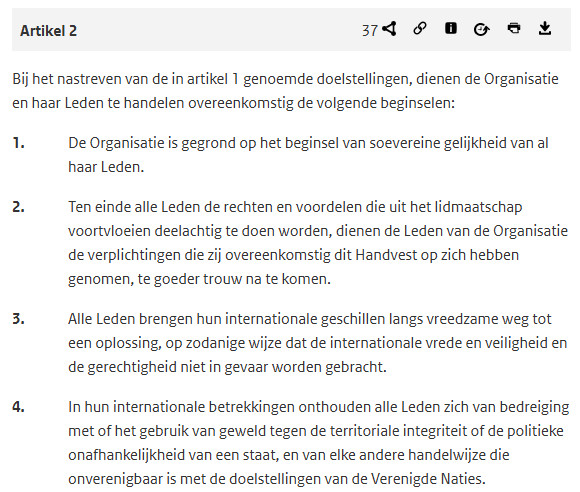The width and height of the screenshot is (580, 492).
Task: Click paragraph about 'soevereine gelijkheid'
Action: point(308,155)
